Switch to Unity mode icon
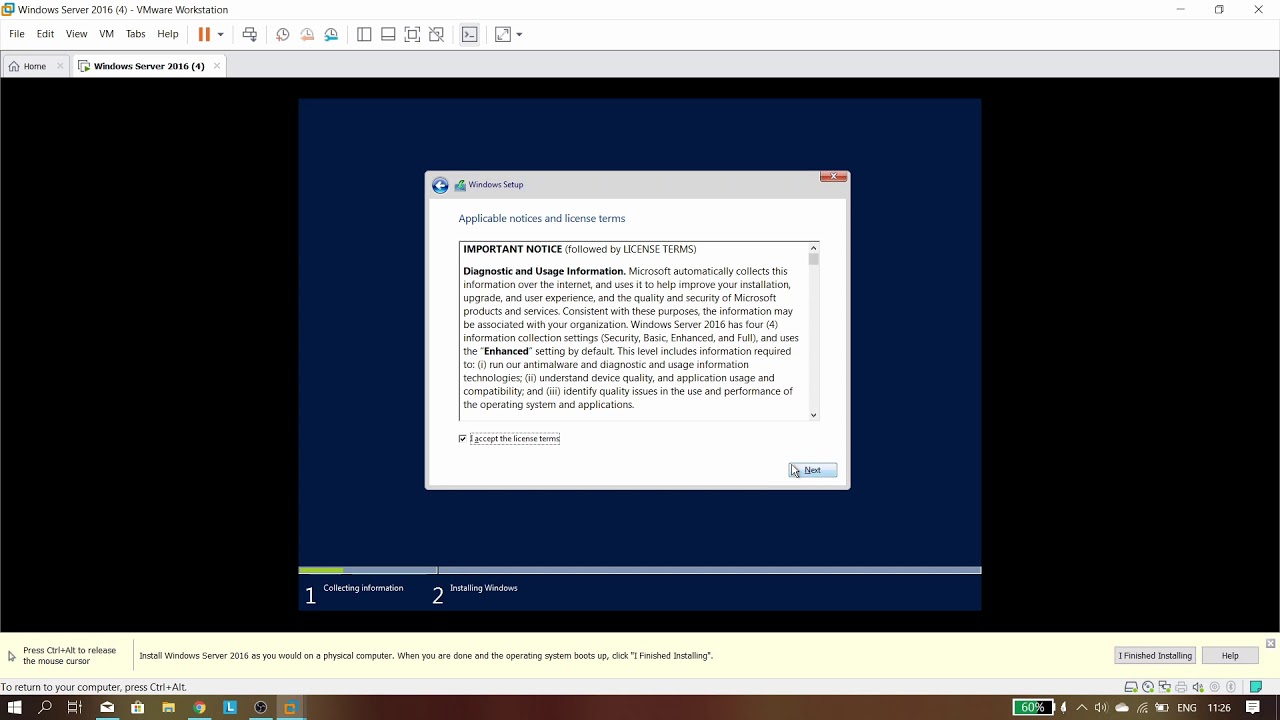The height and width of the screenshot is (720, 1280). pos(436,34)
